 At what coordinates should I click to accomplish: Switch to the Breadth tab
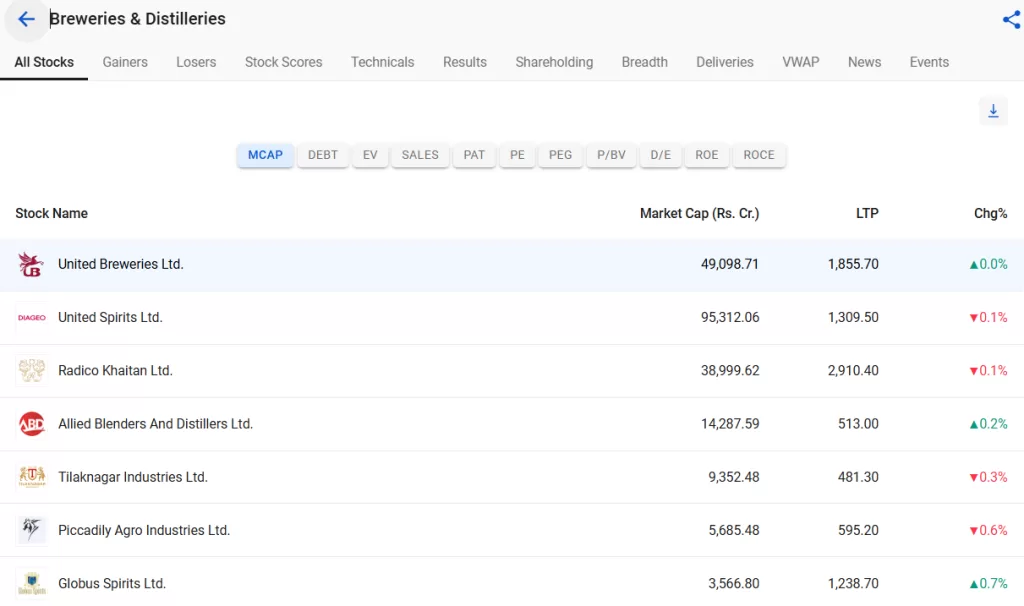tap(645, 62)
